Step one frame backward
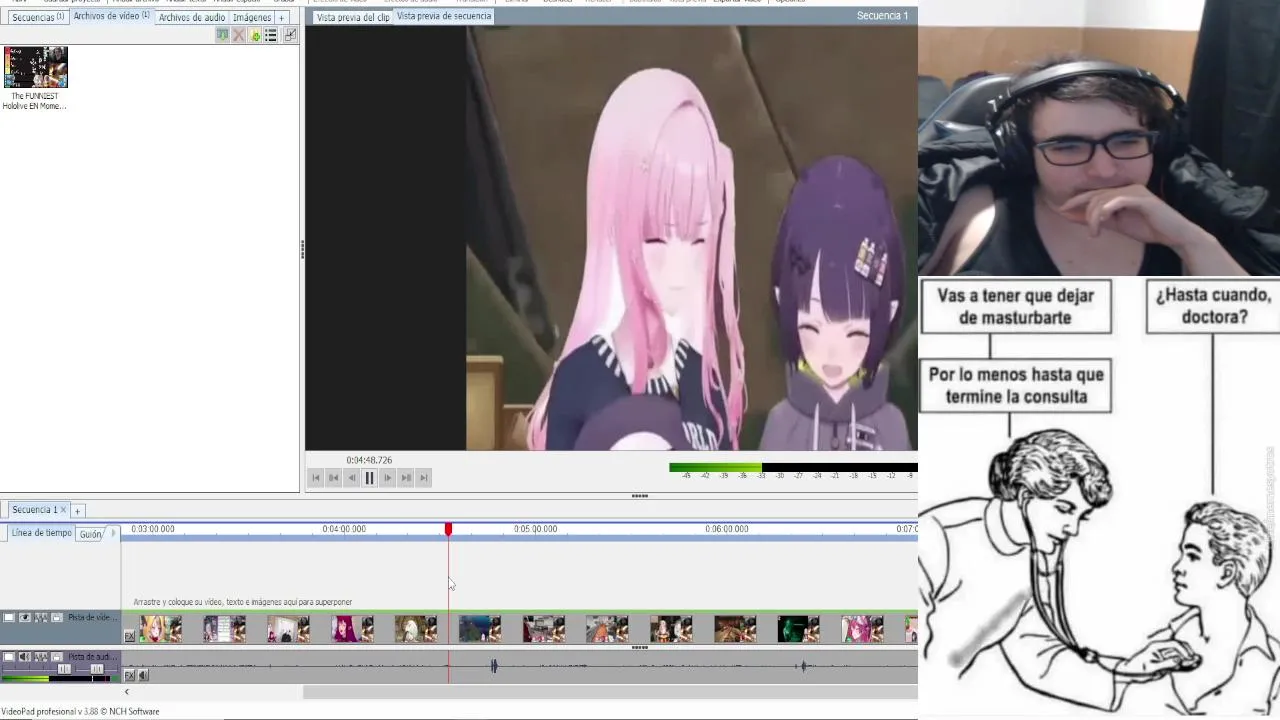Screen dimensions: 1280x720 (x=351, y=478)
